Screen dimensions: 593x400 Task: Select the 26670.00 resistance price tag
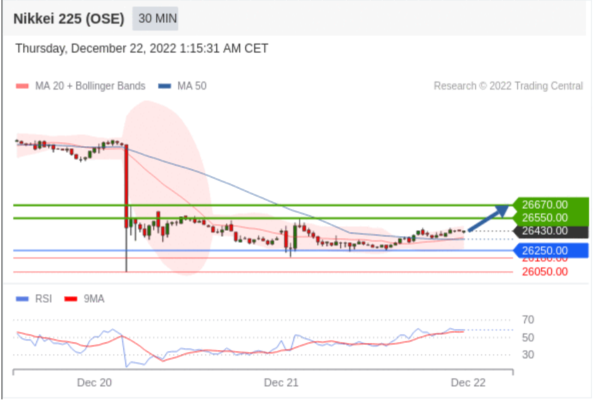pos(551,205)
